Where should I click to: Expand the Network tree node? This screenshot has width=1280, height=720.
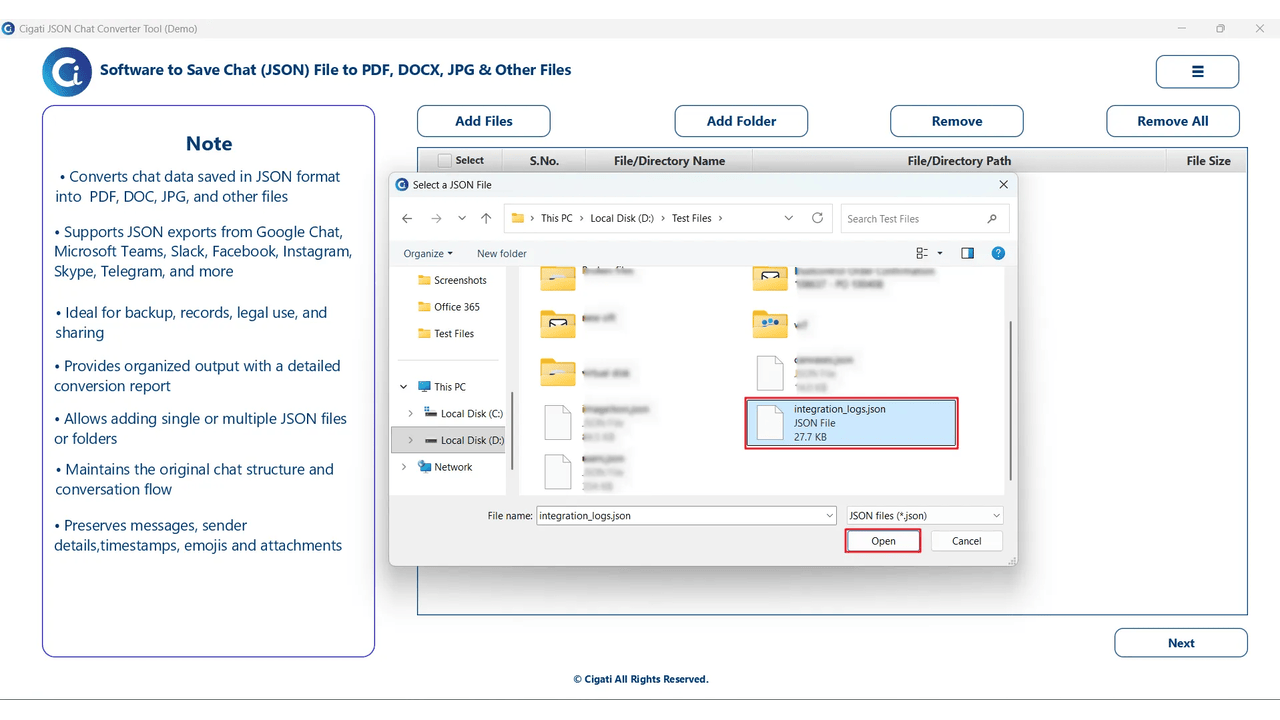click(x=404, y=467)
